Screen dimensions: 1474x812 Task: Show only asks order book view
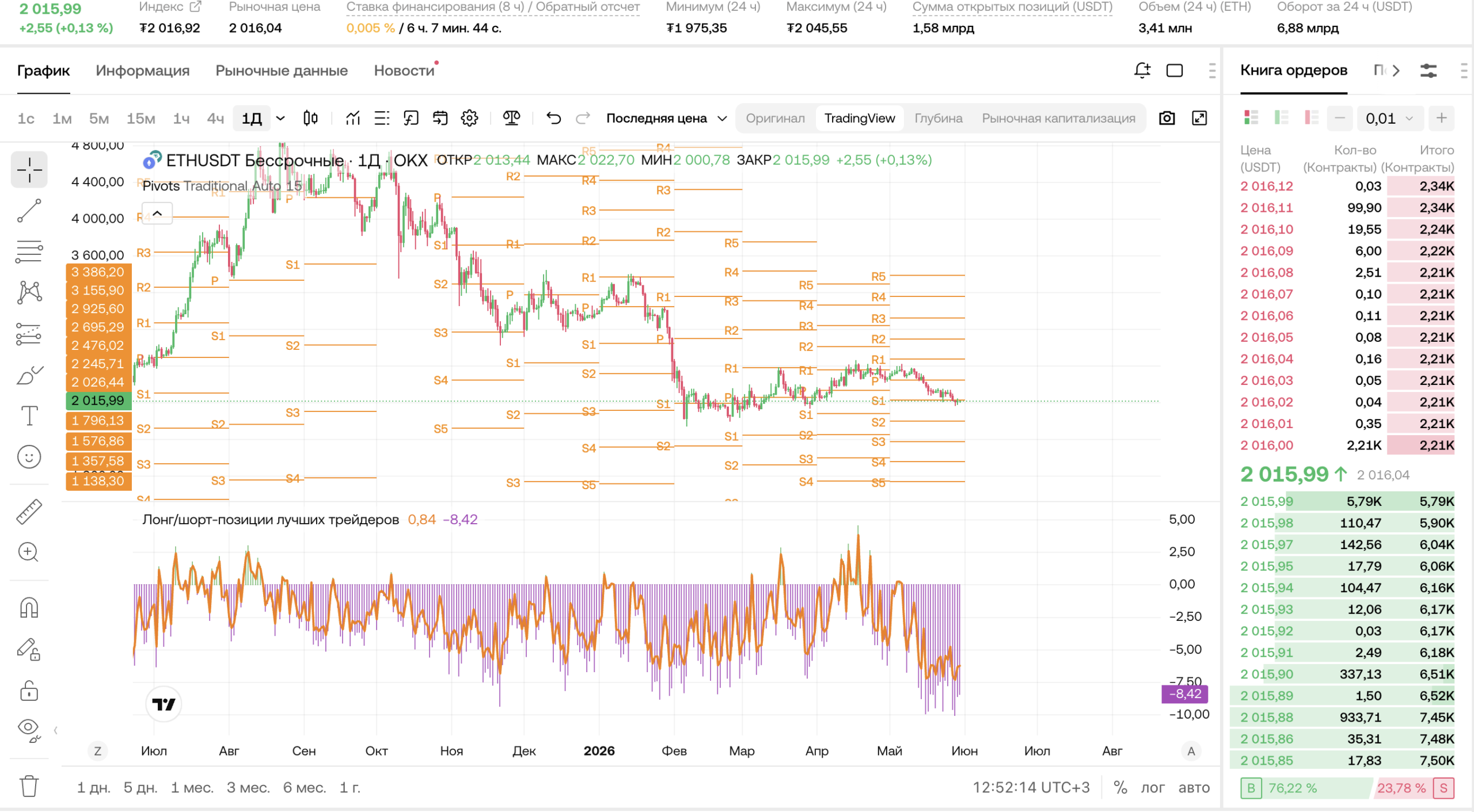pyautogui.click(x=1312, y=118)
